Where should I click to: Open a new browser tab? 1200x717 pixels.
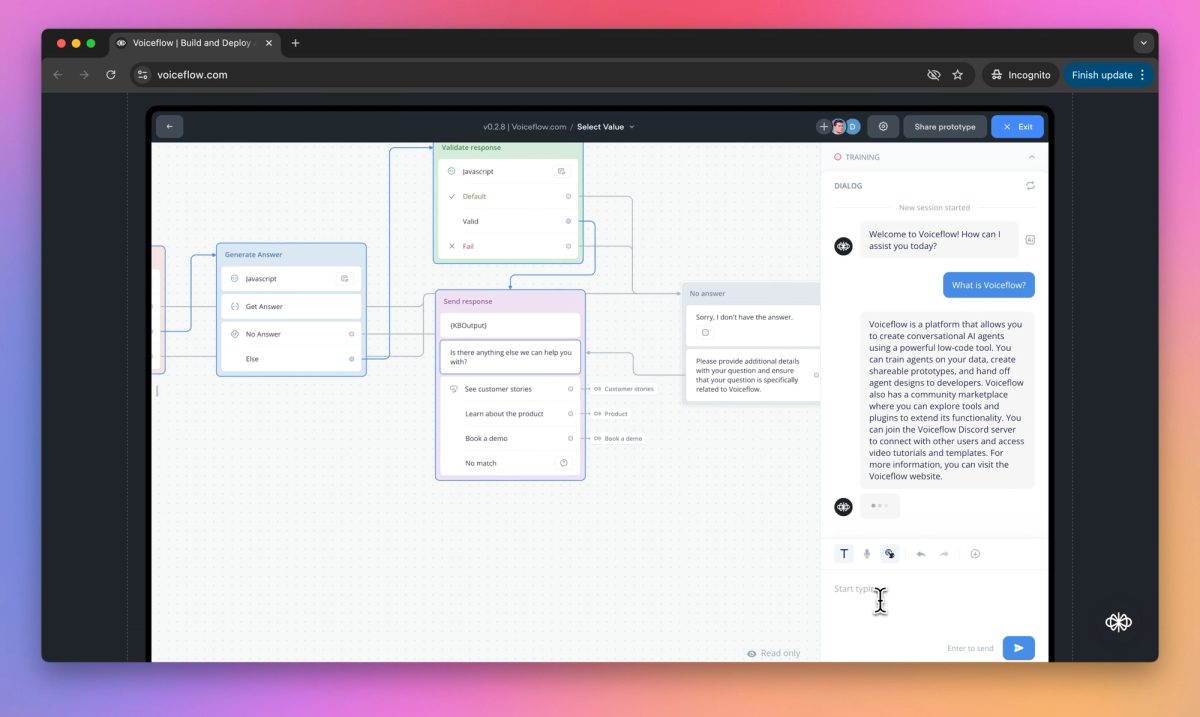click(295, 43)
